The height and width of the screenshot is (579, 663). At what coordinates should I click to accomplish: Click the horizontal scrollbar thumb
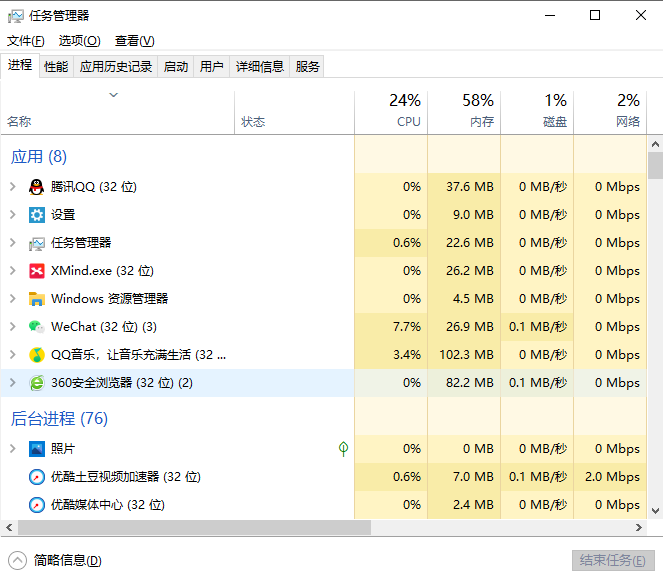click(x=190, y=527)
